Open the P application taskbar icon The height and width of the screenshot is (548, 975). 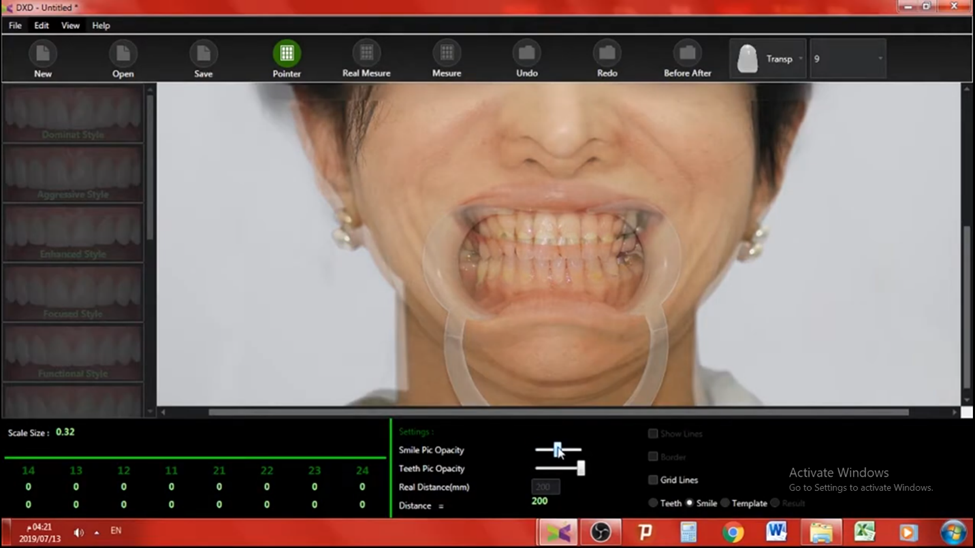pos(645,532)
